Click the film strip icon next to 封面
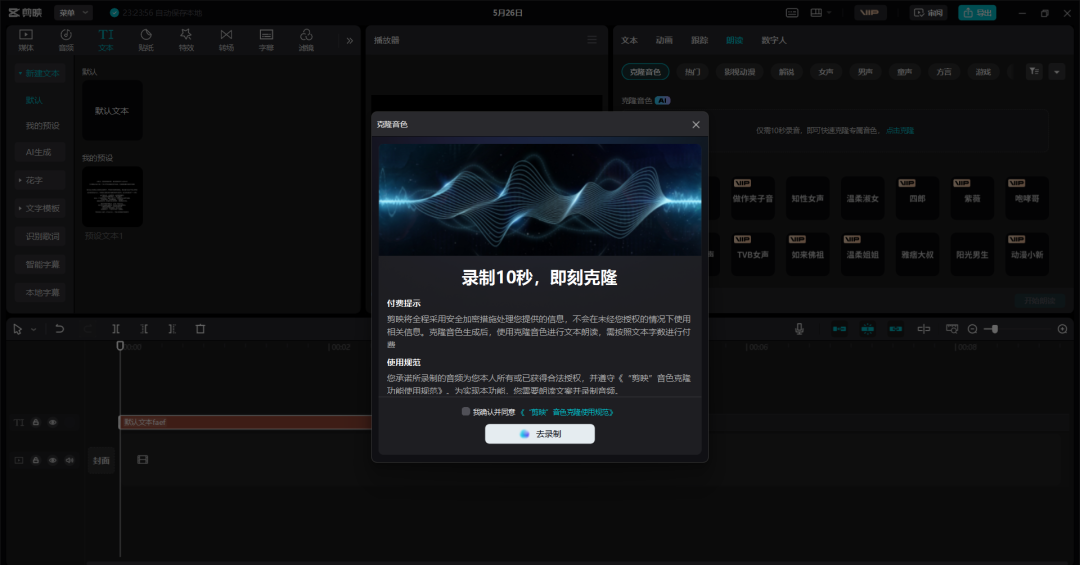The width and height of the screenshot is (1080, 565). [143, 460]
